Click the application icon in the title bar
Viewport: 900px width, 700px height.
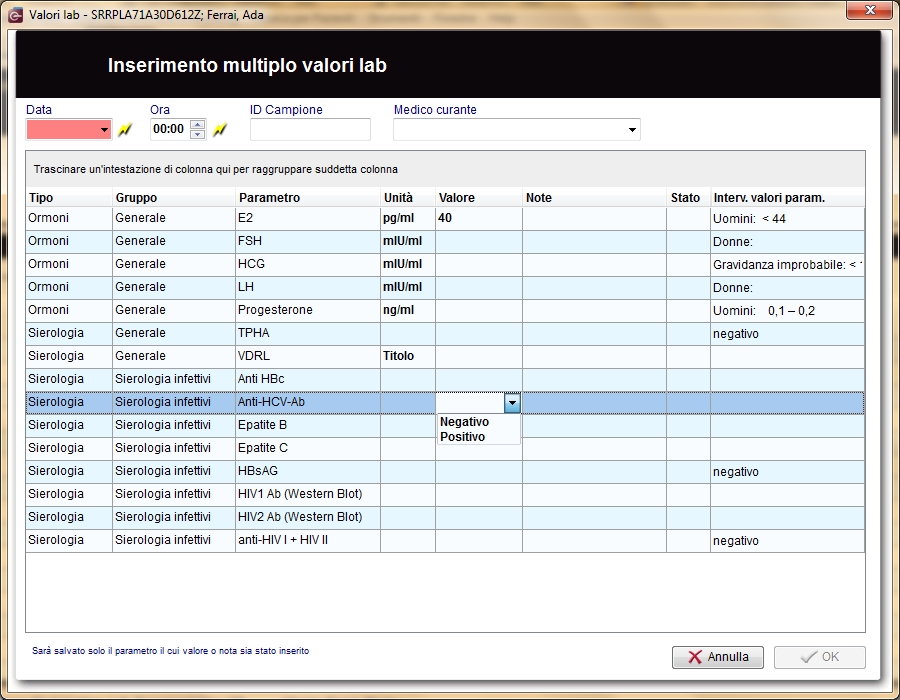(x=16, y=15)
